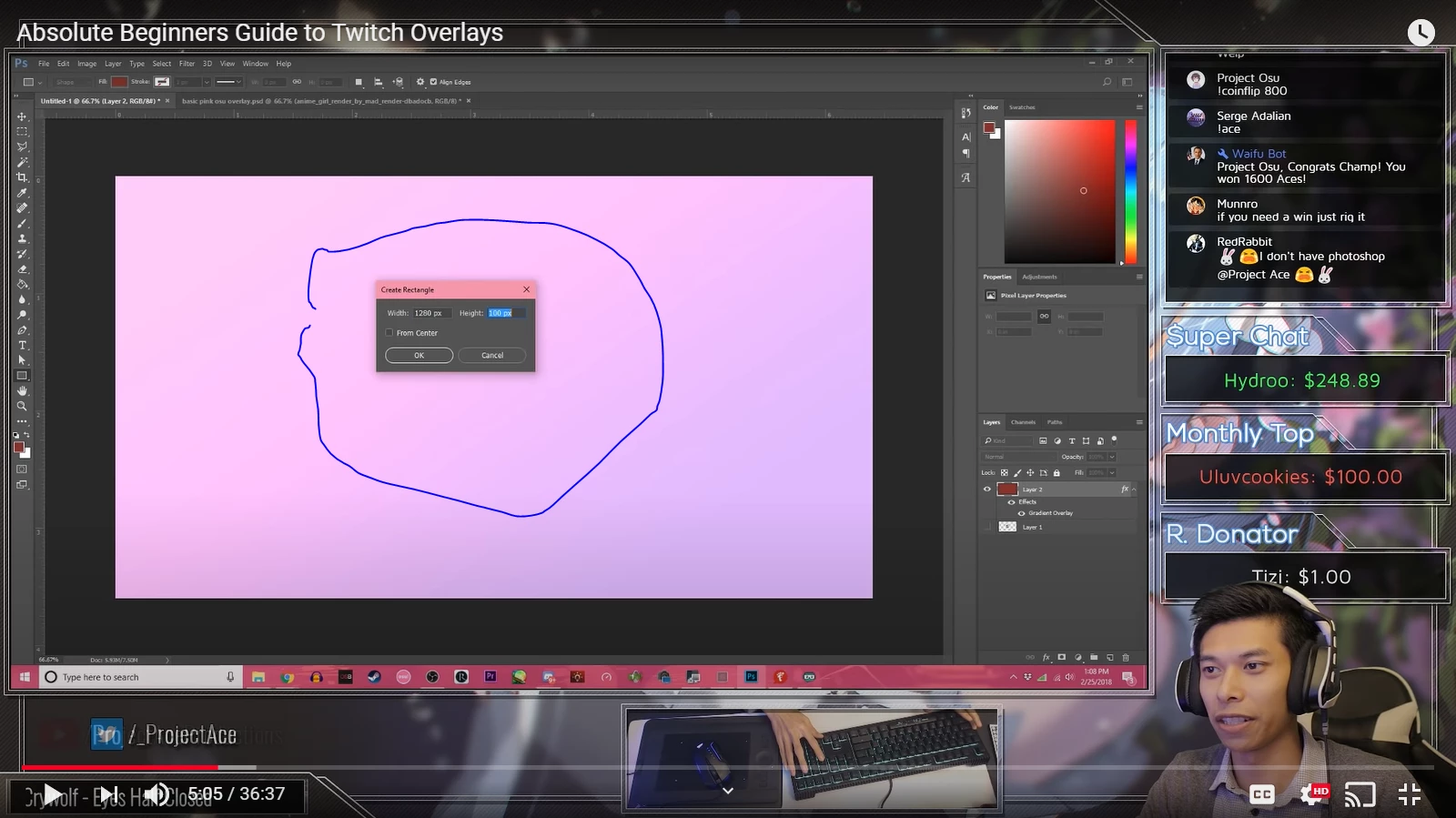
Task: Select the Eyedropper tool
Action: 22,193
